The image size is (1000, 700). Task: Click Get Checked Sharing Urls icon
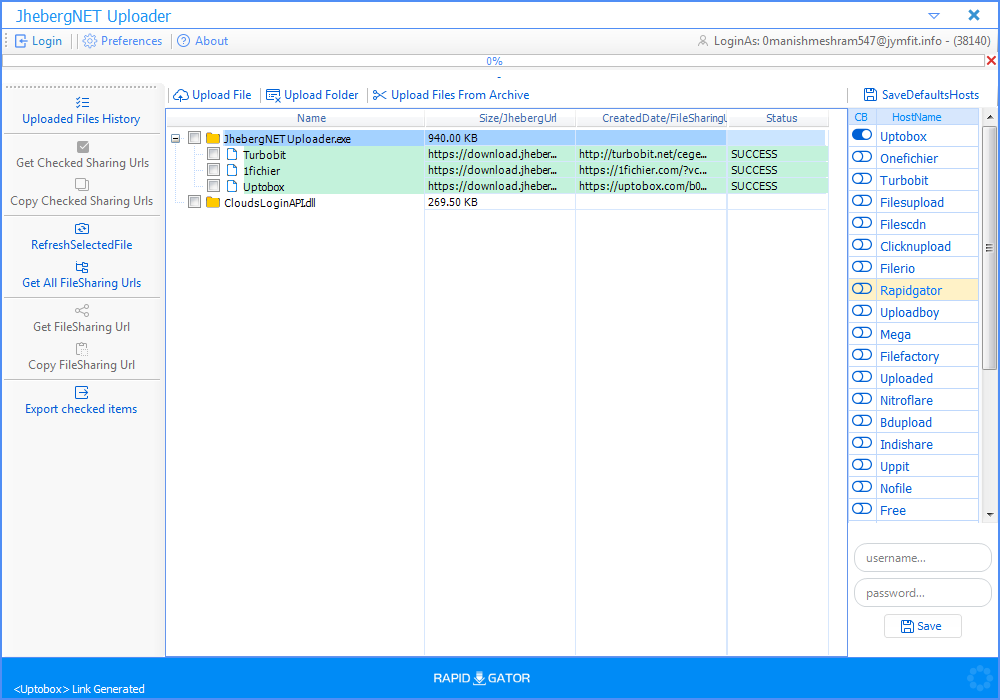pyautogui.click(x=82, y=147)
